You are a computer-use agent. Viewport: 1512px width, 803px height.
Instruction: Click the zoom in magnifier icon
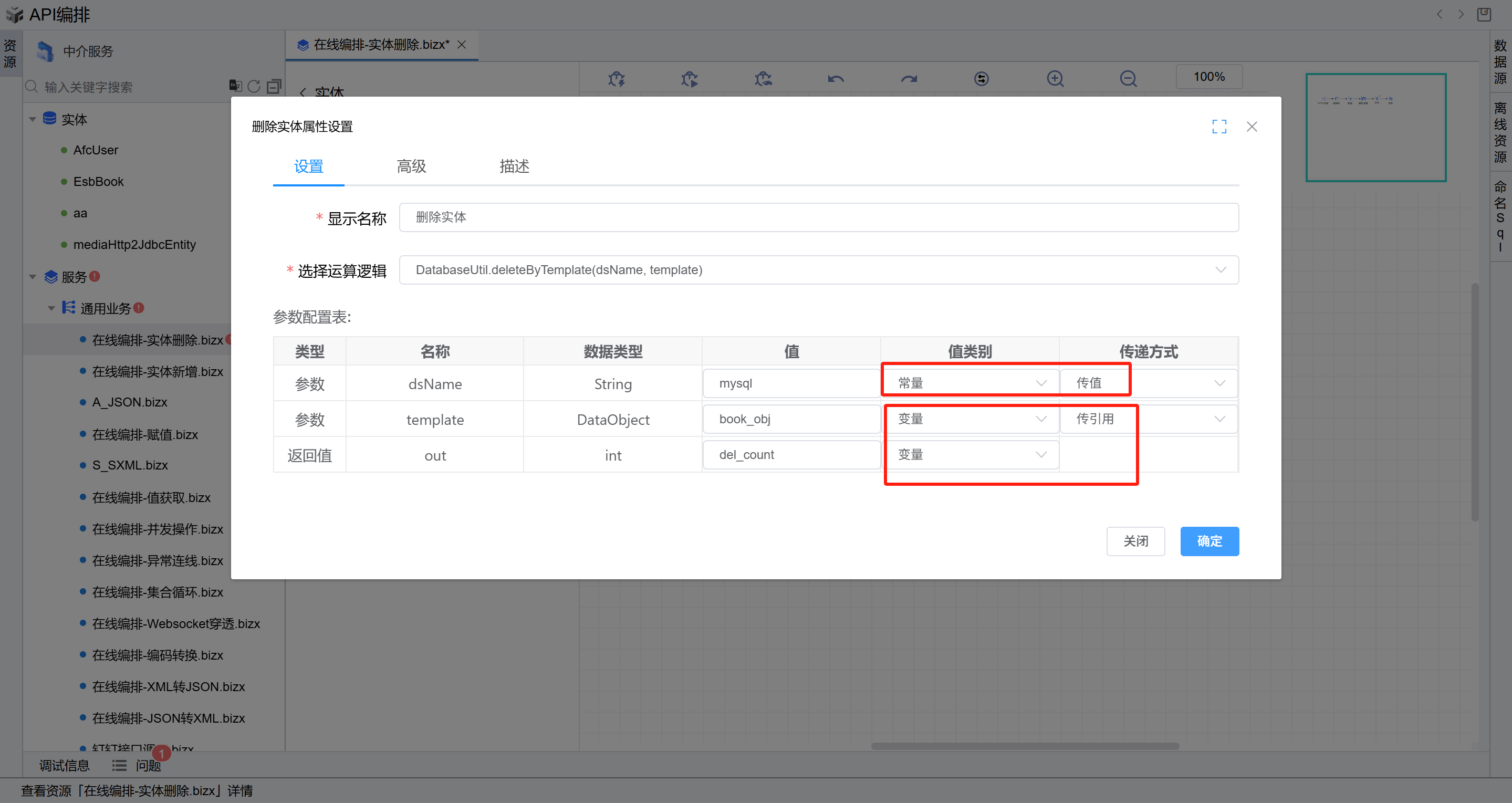(1055, 79)
